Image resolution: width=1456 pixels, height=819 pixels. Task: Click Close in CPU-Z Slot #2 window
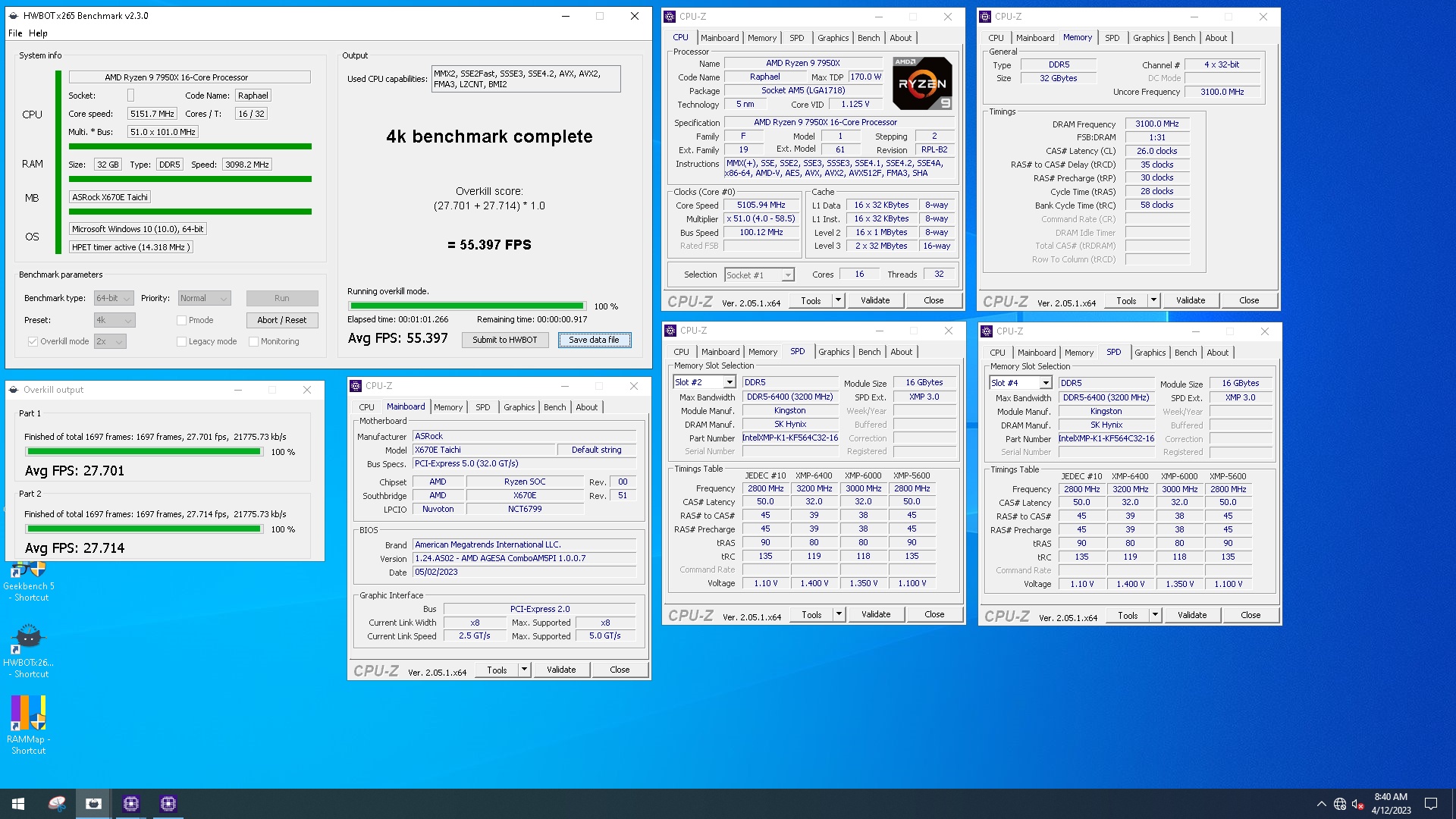click(x=934, y=614)
